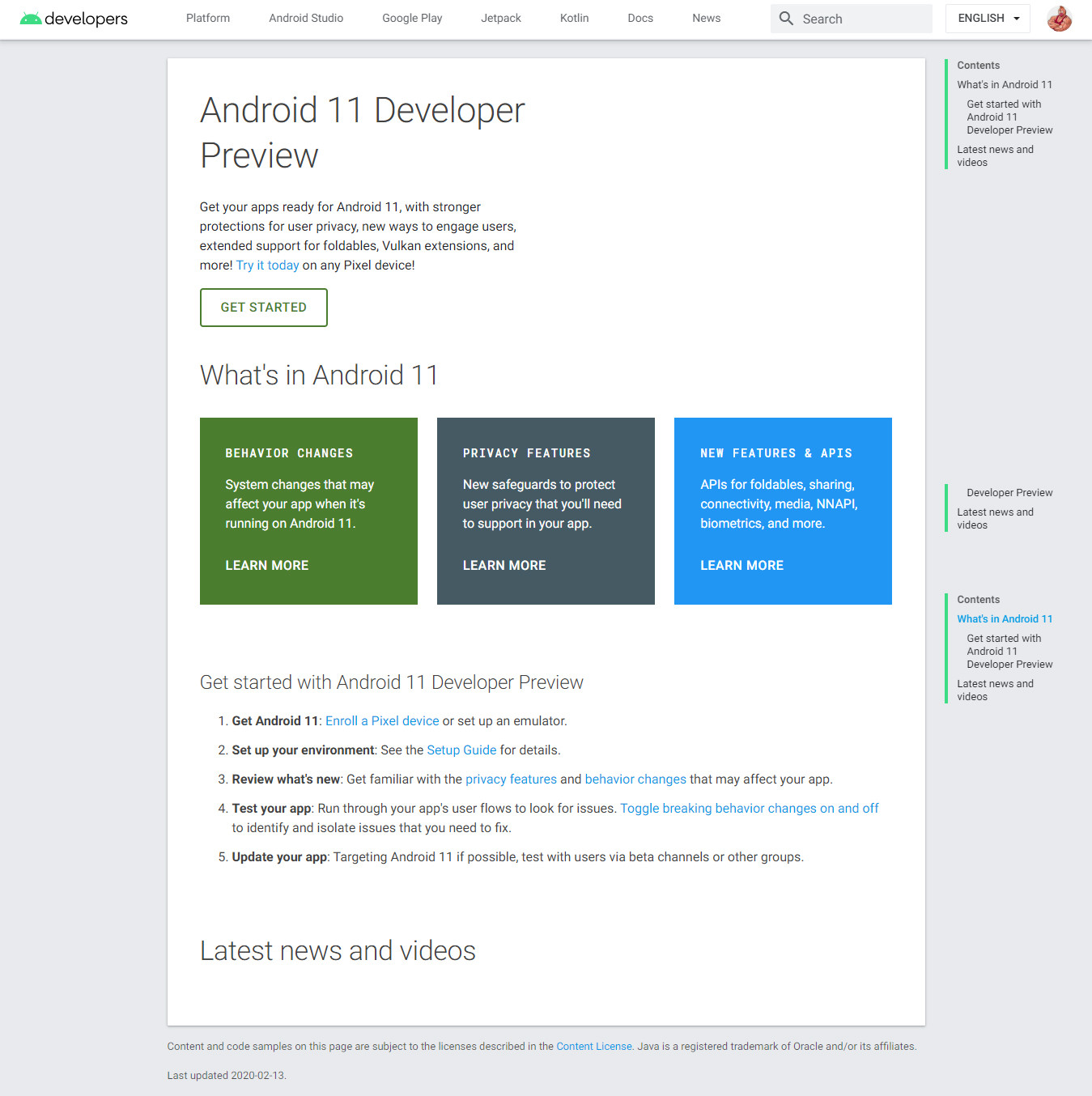Click the "Last updated 2020-02-13." text
Image resolution: width=1092 pixels, height=1096 pixels.
pyautogui.click(x=227, y=1076)
